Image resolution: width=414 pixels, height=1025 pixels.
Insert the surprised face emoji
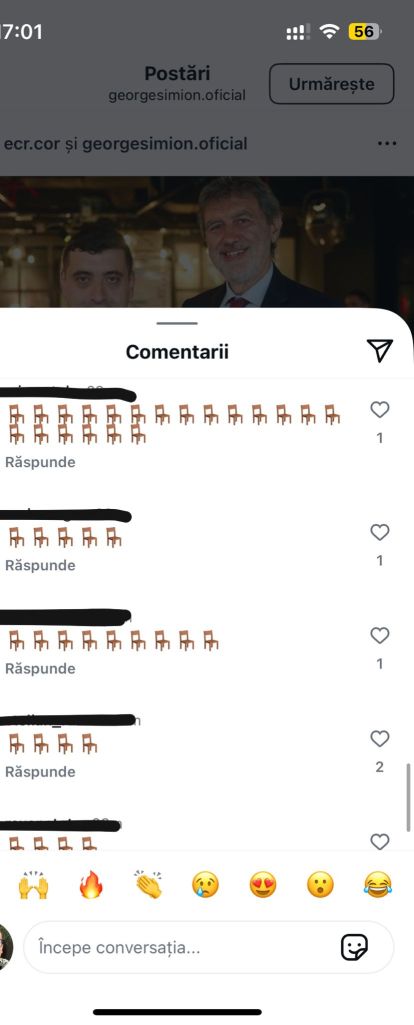[320, 885]
